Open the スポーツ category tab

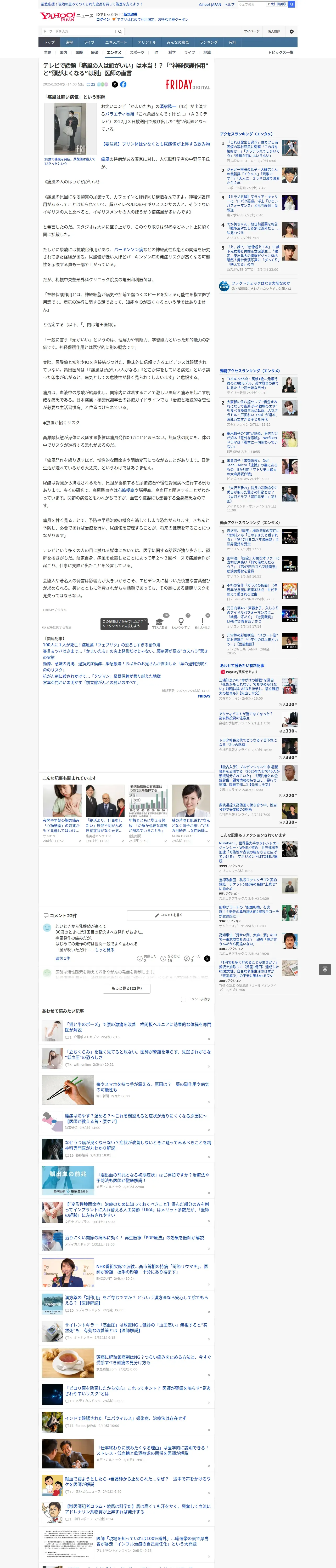click(x=137, y=52)
